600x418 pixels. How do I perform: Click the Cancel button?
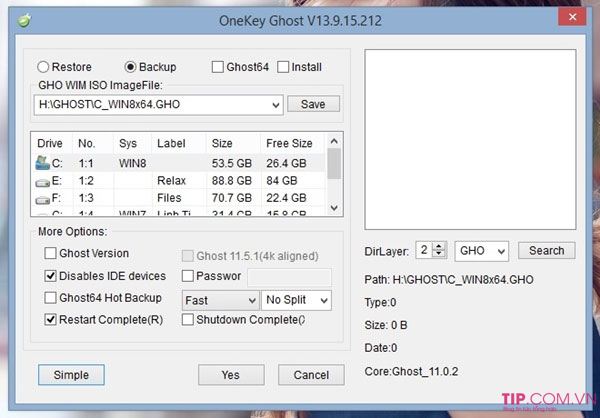click(311, 375)
